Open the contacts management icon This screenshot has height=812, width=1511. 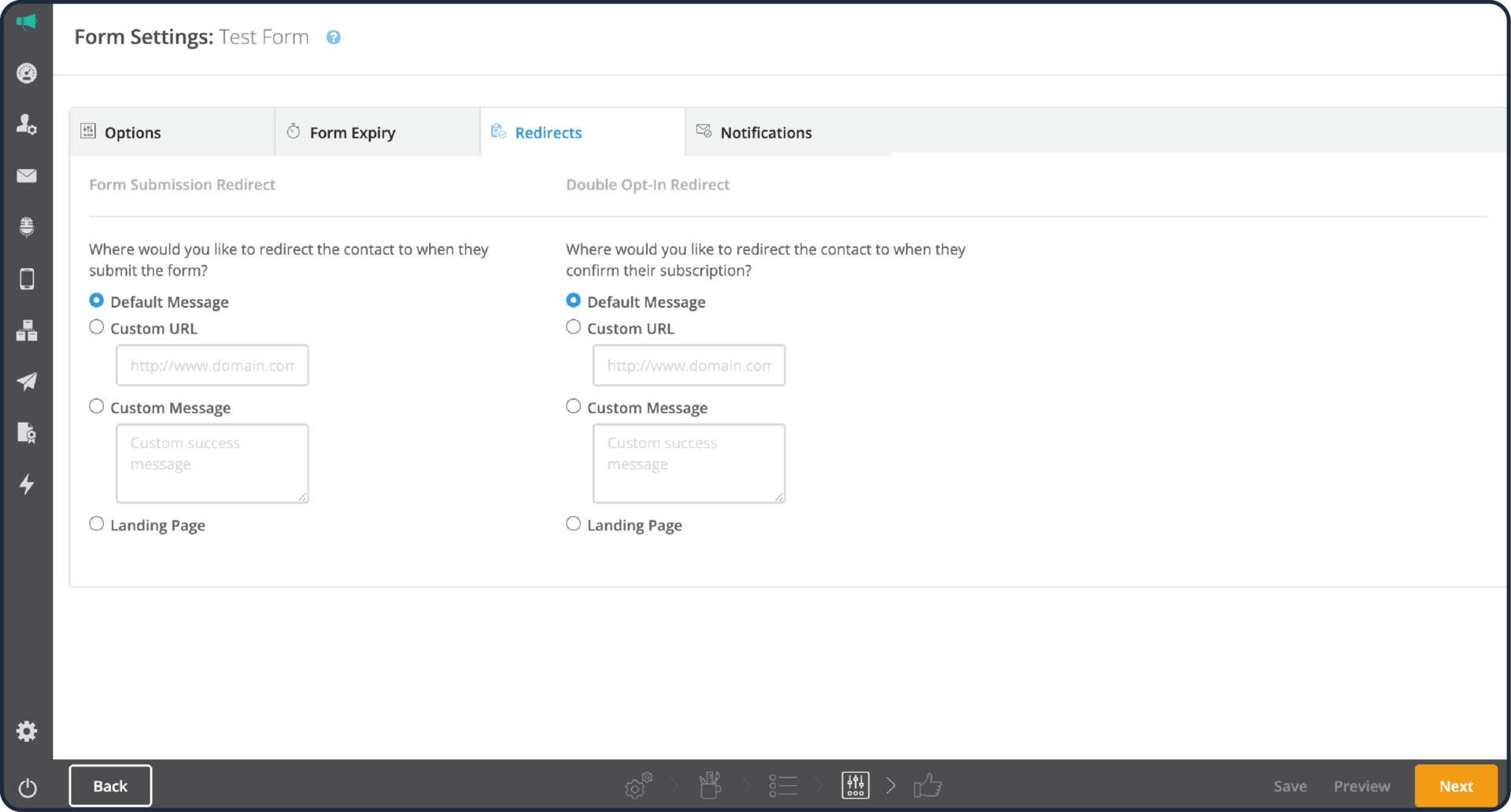coord(27,124)
